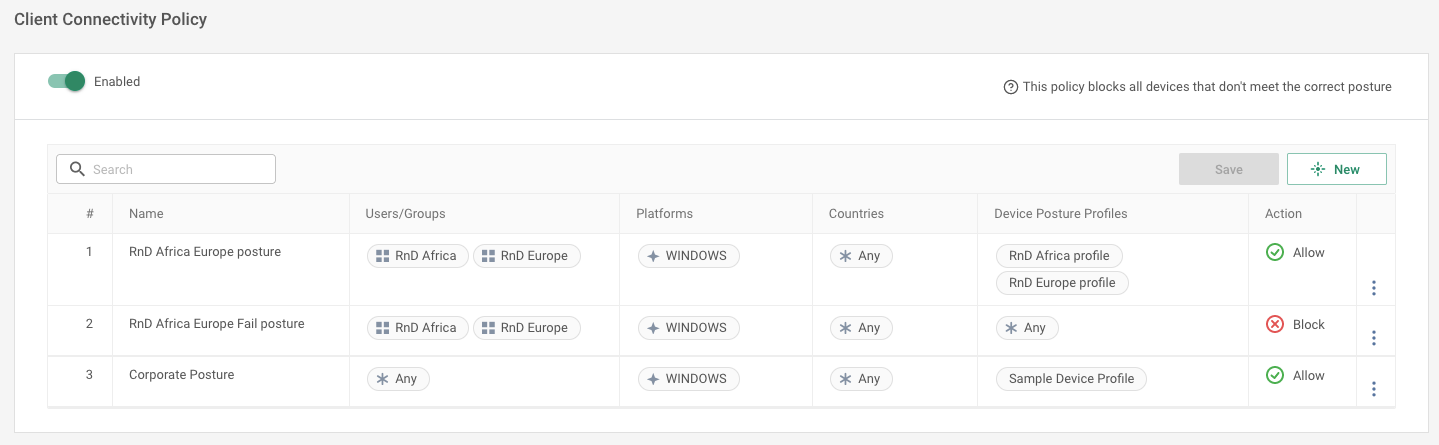Click RnD Europe group chip in row 2
The width and height of the screenshot is (1439, 445).
pyautogui.click(x=527, y=327)
